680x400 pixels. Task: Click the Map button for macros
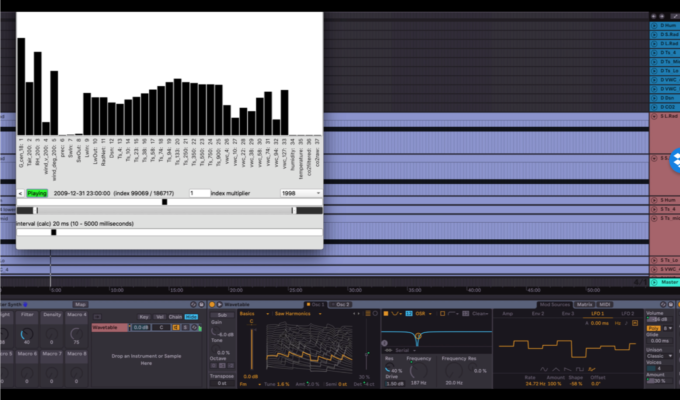(80, 303)
